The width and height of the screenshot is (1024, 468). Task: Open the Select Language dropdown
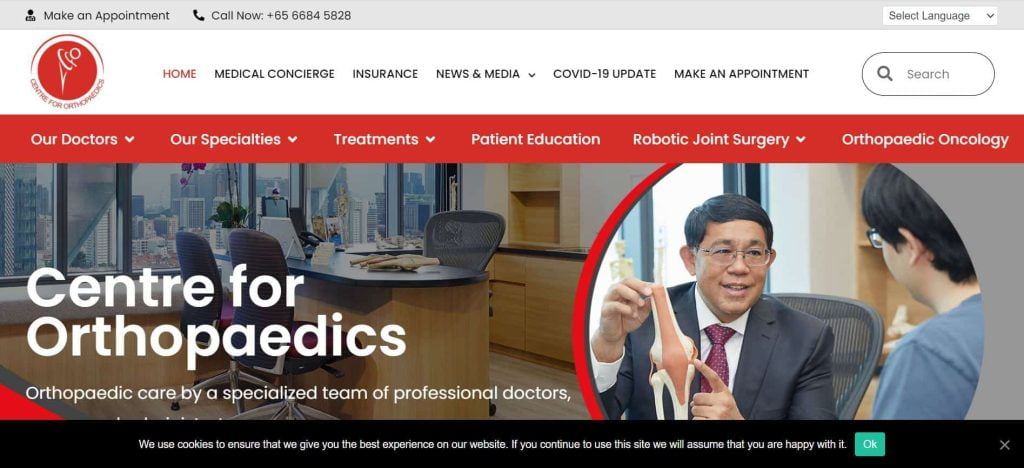[x=940, y=16]
